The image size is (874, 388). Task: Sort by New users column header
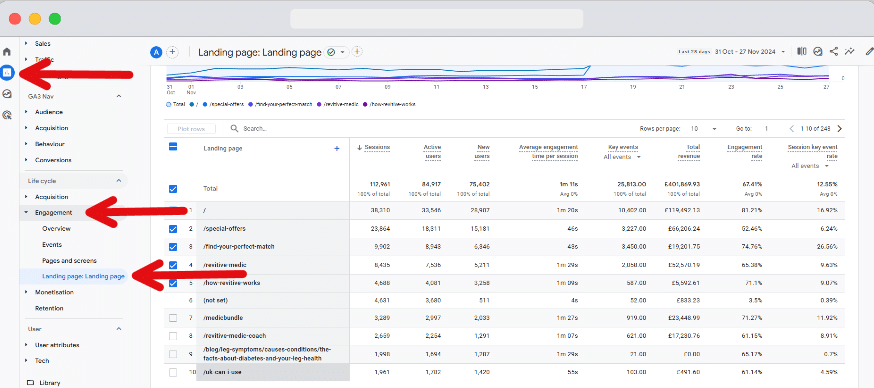click(x=483, y=152)
